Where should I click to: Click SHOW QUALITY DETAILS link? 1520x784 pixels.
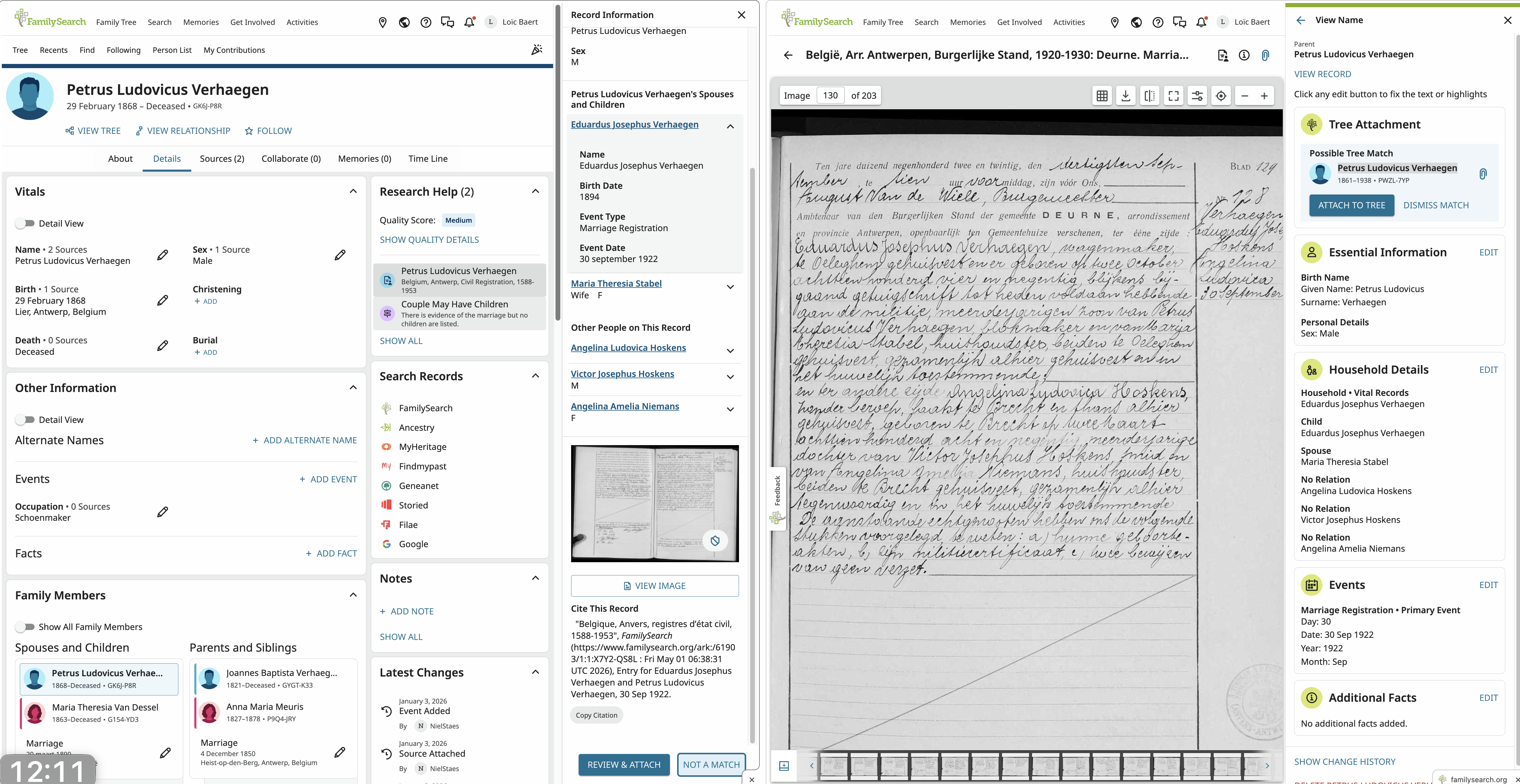point(429,240)
